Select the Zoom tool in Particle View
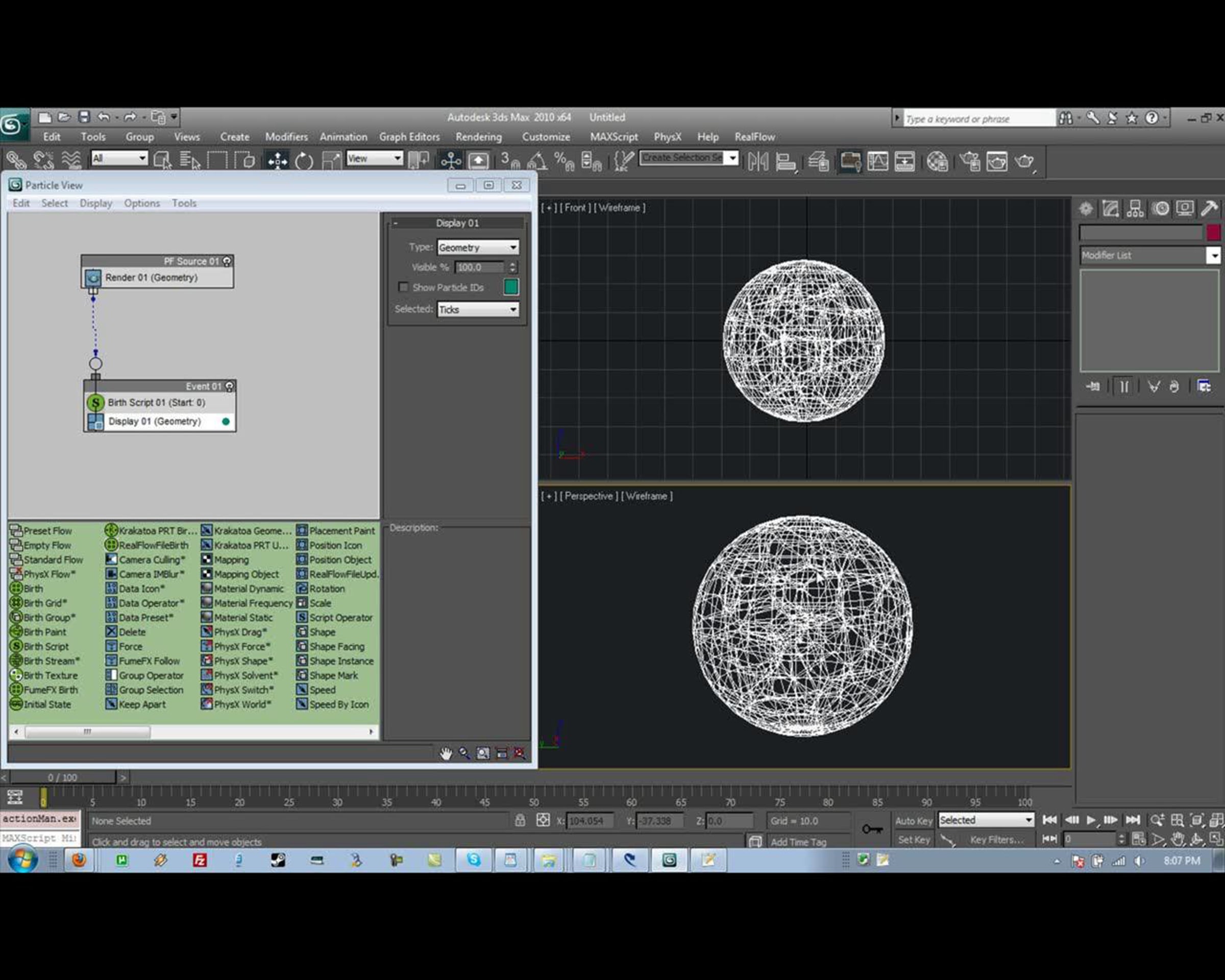1225x980 pixels. click(x=464, y=753)
